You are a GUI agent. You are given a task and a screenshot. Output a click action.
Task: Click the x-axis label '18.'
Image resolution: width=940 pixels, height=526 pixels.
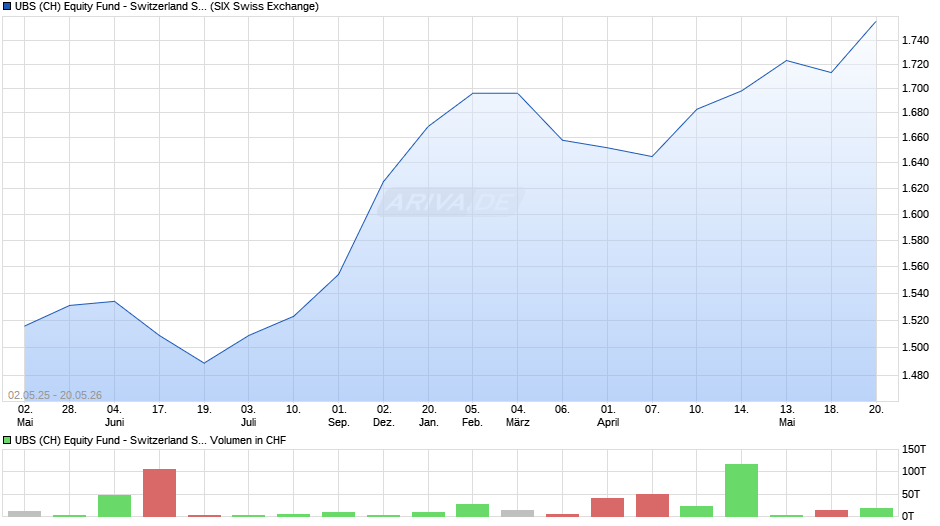click(x=831, y=409)
